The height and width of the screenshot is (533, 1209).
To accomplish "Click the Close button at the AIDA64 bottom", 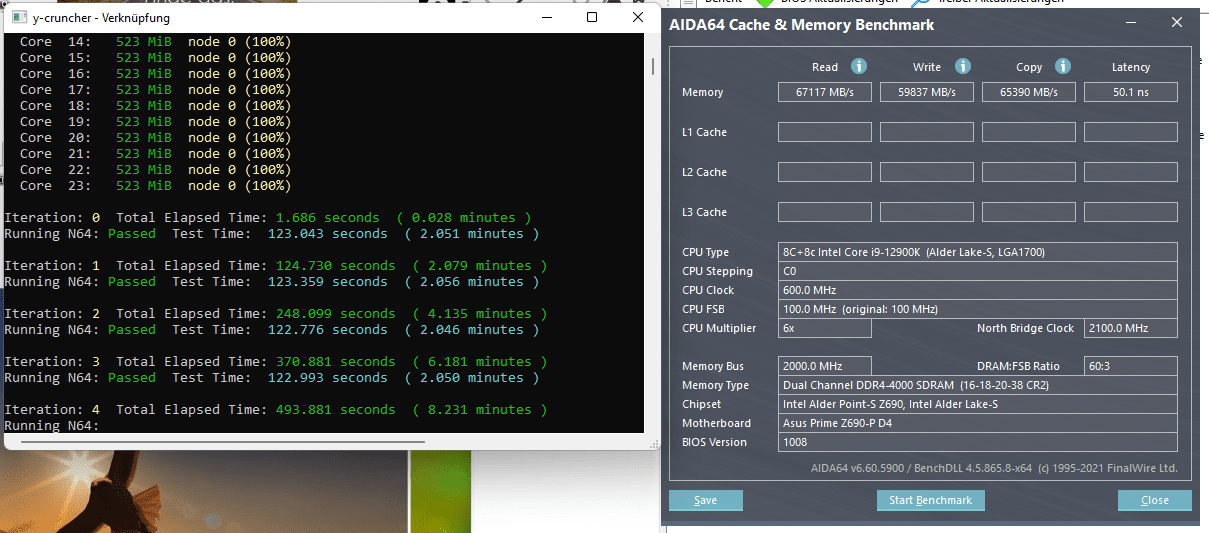I will point(1155,500).
